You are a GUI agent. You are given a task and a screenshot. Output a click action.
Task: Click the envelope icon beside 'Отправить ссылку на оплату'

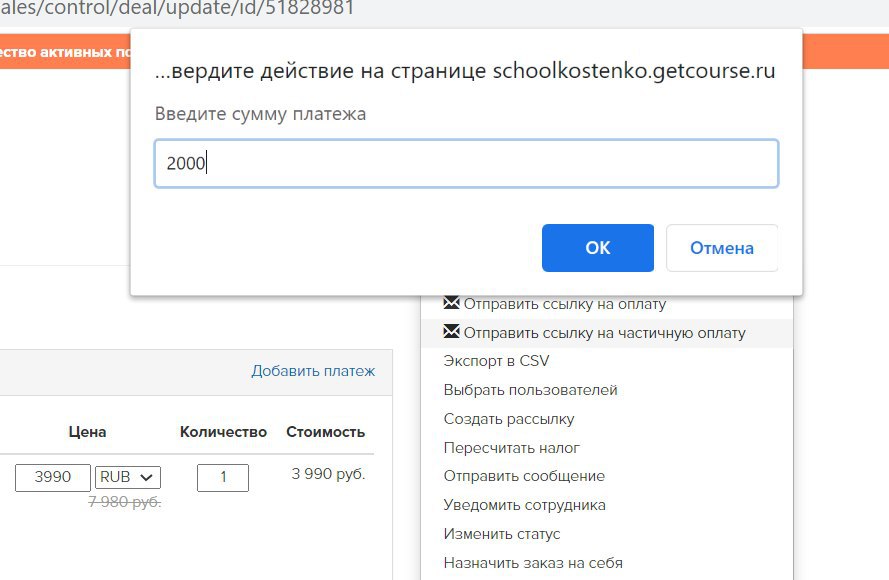451,303
